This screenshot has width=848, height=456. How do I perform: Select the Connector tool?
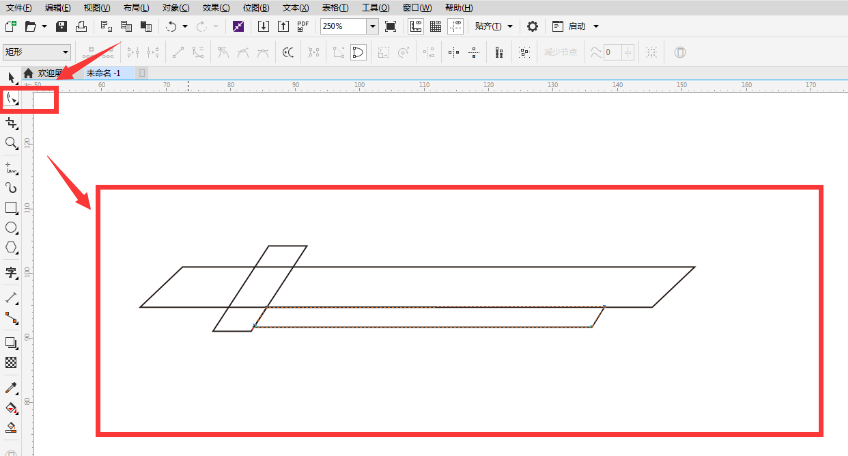click(x=11, y=318)
